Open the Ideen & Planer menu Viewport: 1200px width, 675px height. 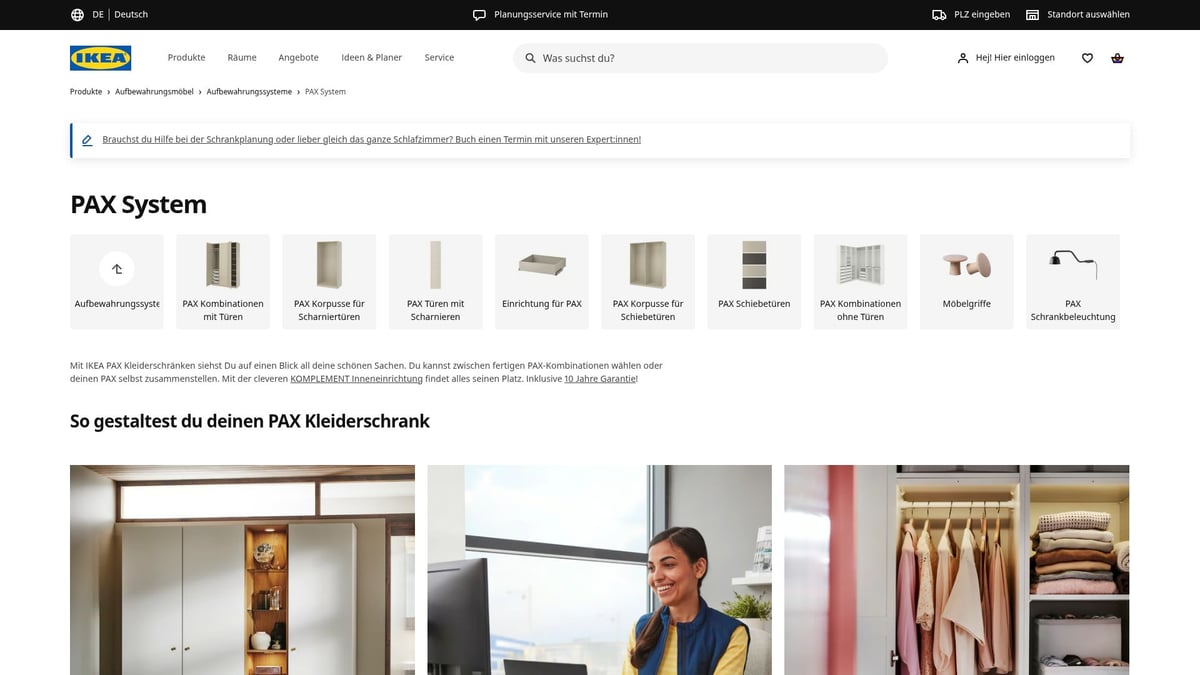[371, 57]
